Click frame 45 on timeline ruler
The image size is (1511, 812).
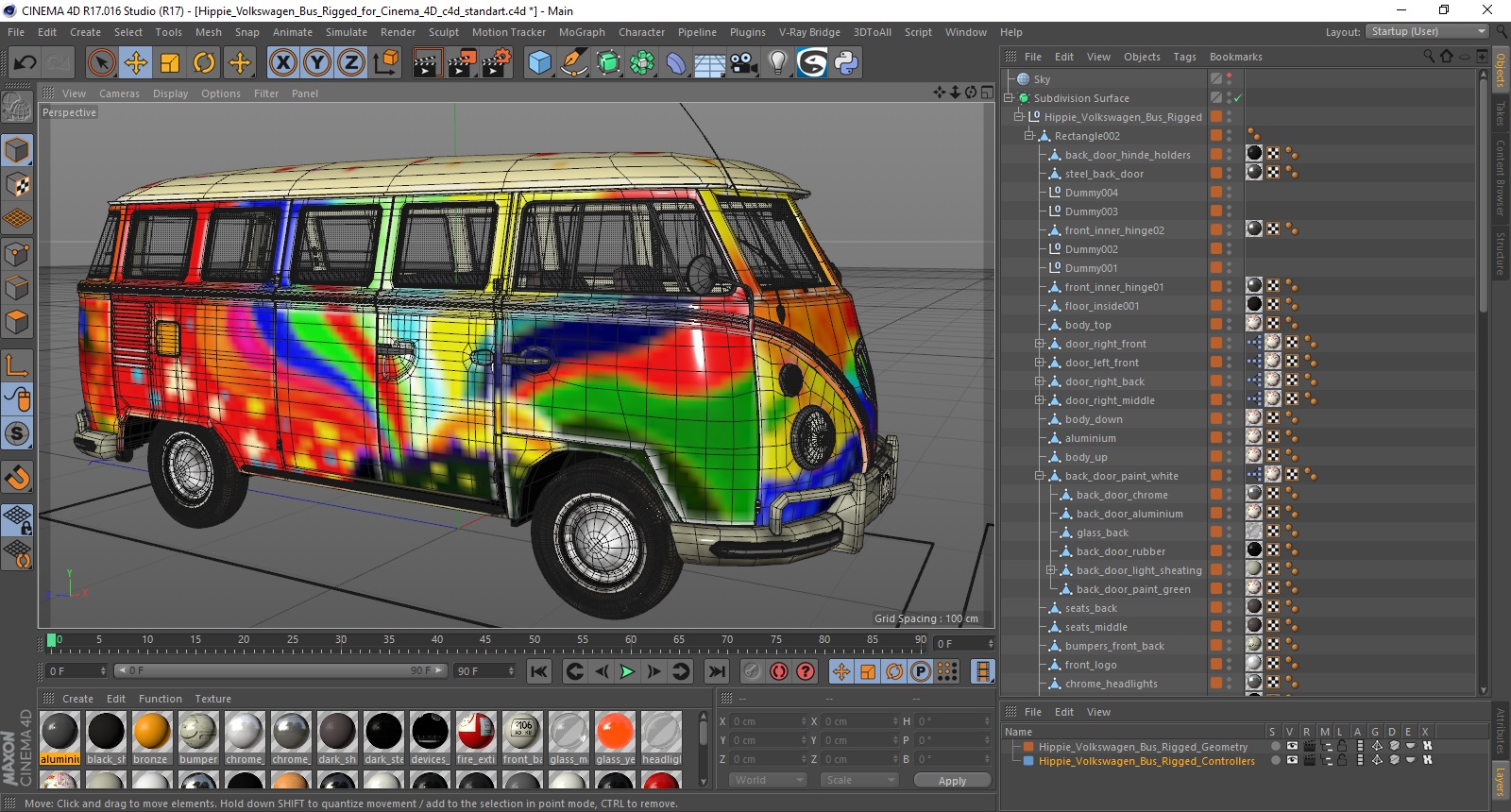click(484, 641)
